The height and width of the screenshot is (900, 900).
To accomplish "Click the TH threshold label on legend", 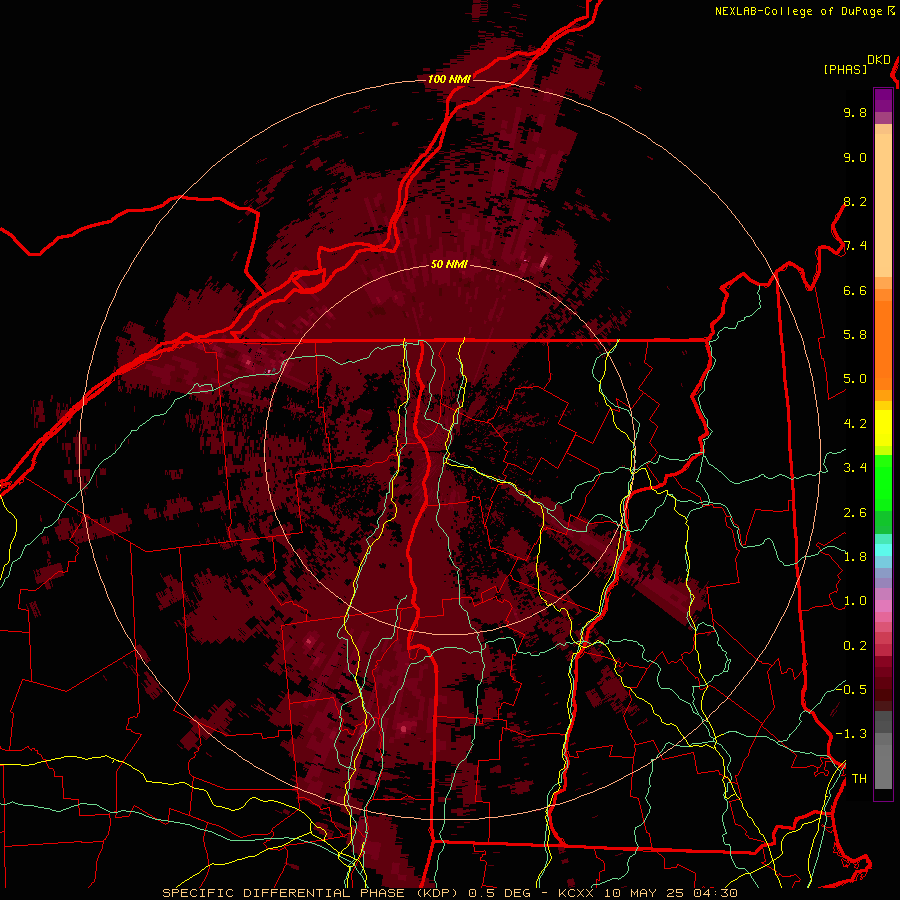I will click(859, 778).
